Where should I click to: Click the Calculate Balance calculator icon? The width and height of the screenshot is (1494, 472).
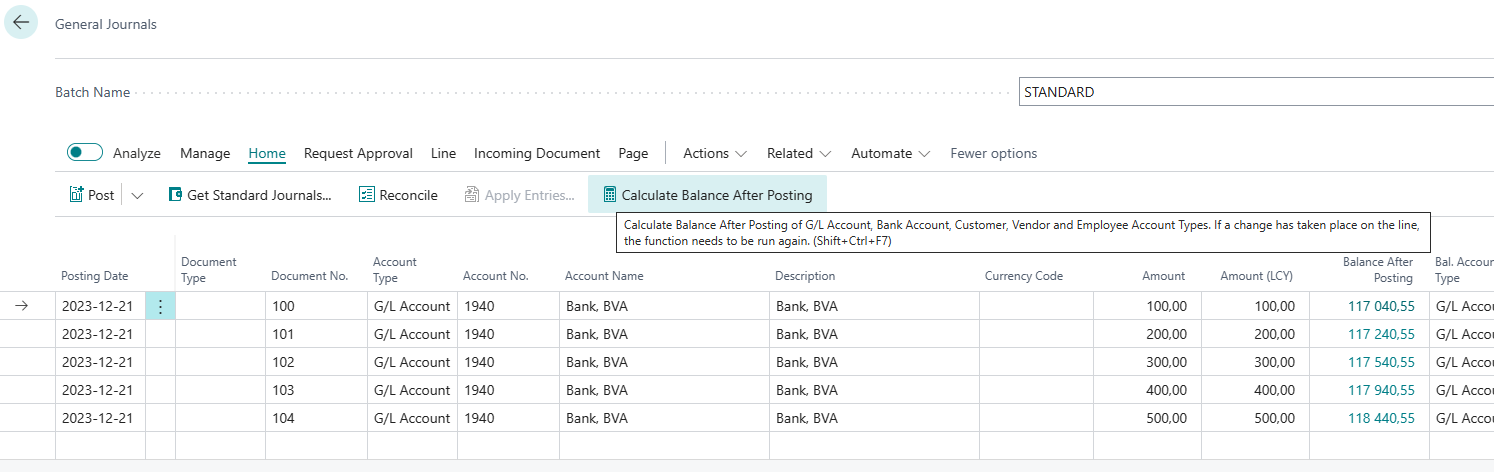point(610,195)
